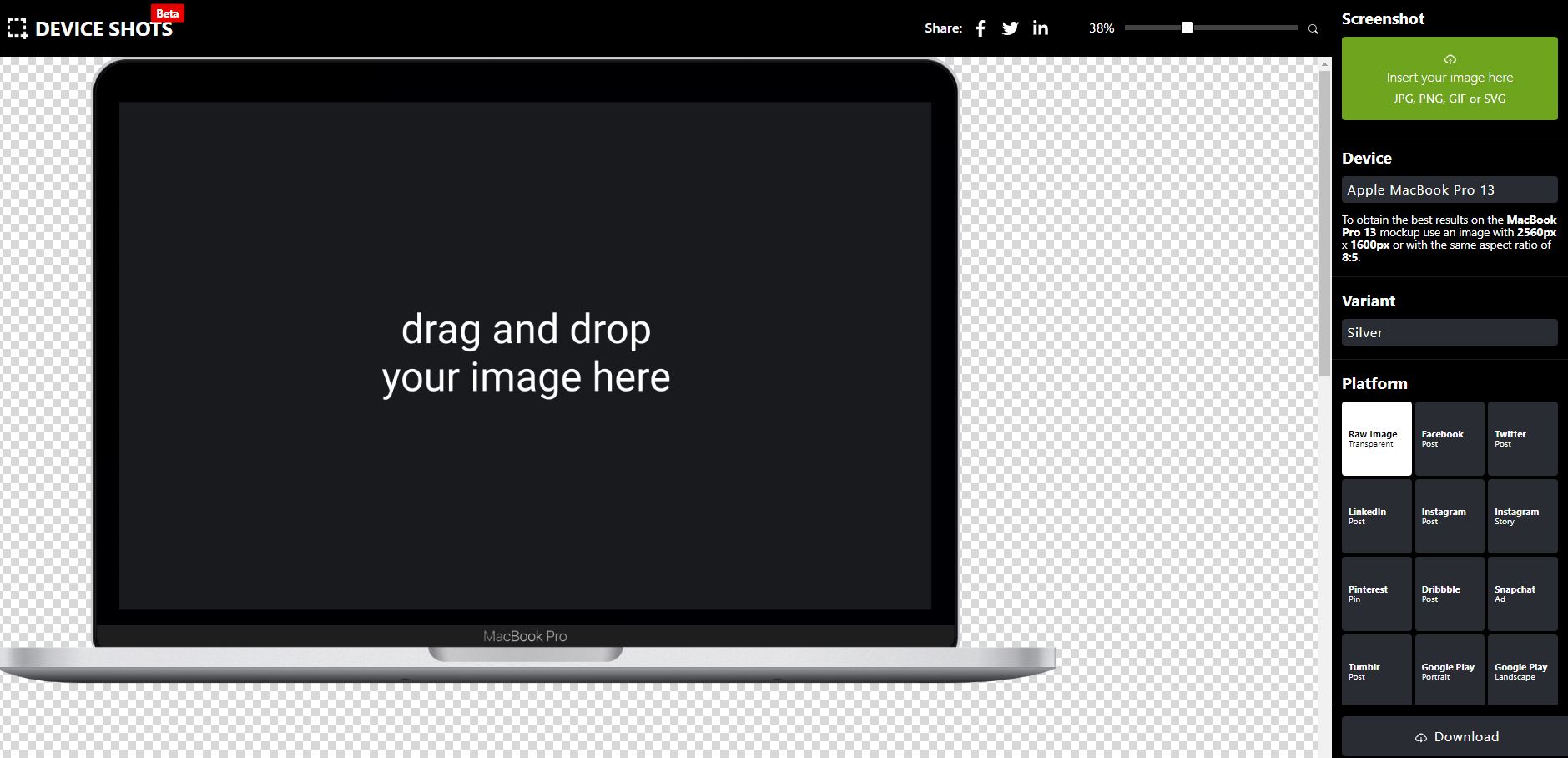
Task: Share on LinkedIn icon
Action: coord(1040,28)
